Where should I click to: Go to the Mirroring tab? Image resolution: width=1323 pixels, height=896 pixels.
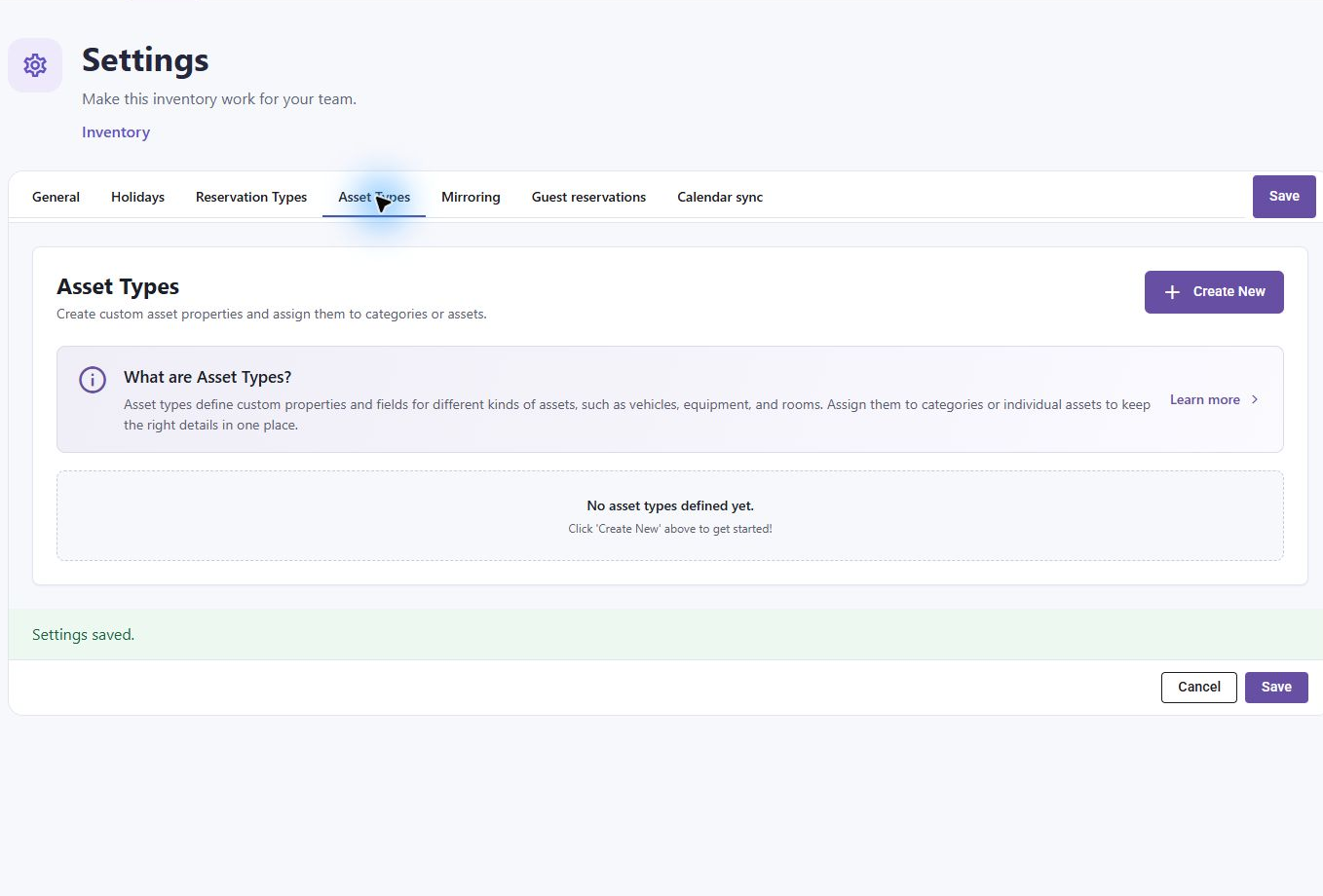[x=471, y=197]
